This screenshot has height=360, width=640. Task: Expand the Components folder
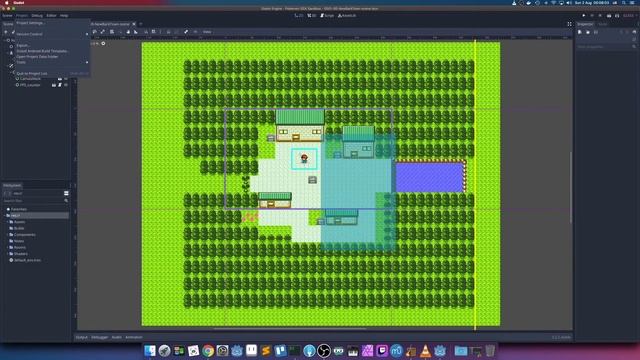[x=7, y=235]
